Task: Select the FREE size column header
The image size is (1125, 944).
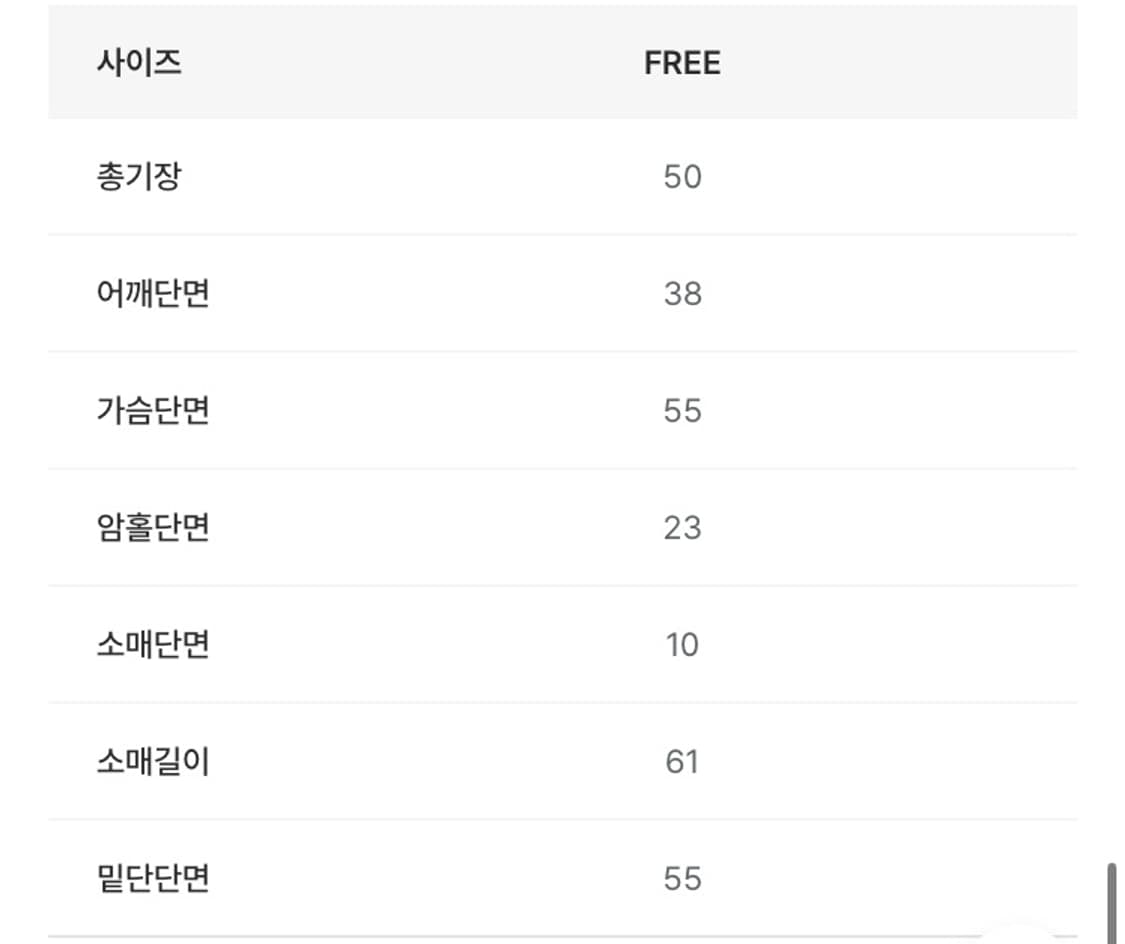Action: click(682, 63)
